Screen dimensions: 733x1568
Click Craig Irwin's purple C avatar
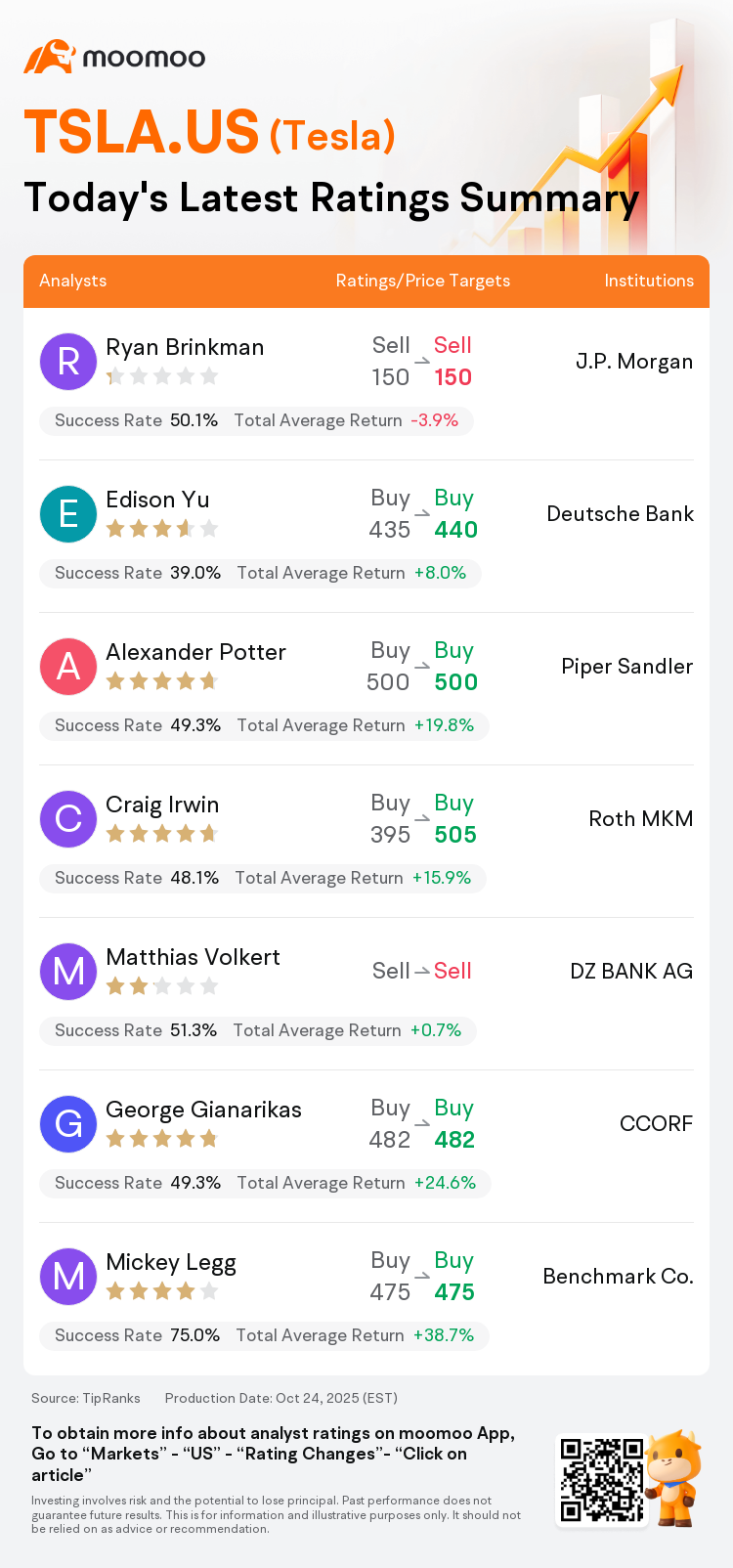coord(68,819)
